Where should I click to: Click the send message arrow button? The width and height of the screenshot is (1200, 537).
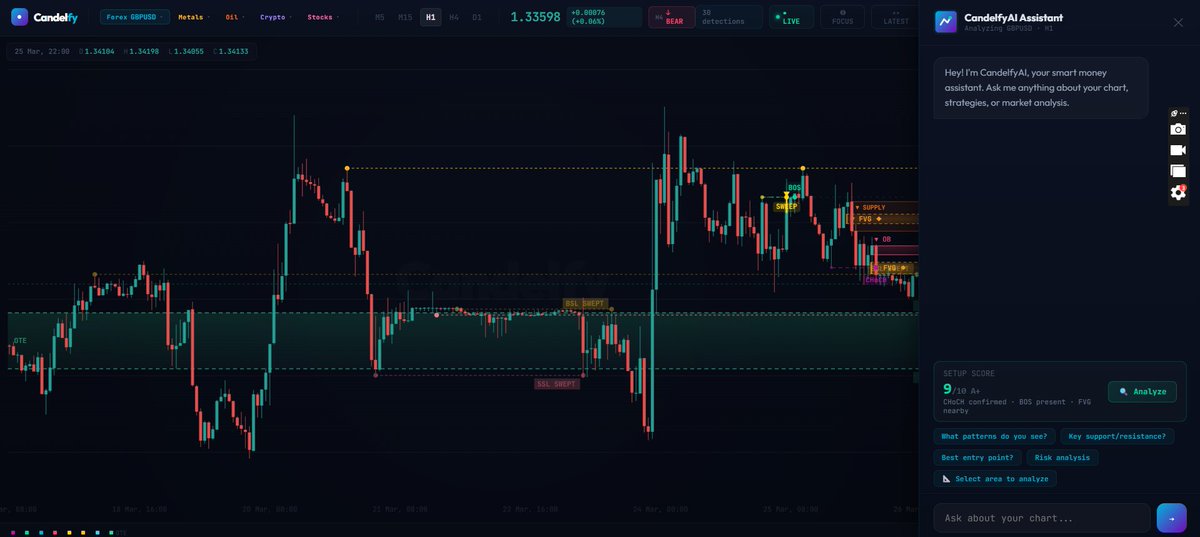coord(1171,518)
